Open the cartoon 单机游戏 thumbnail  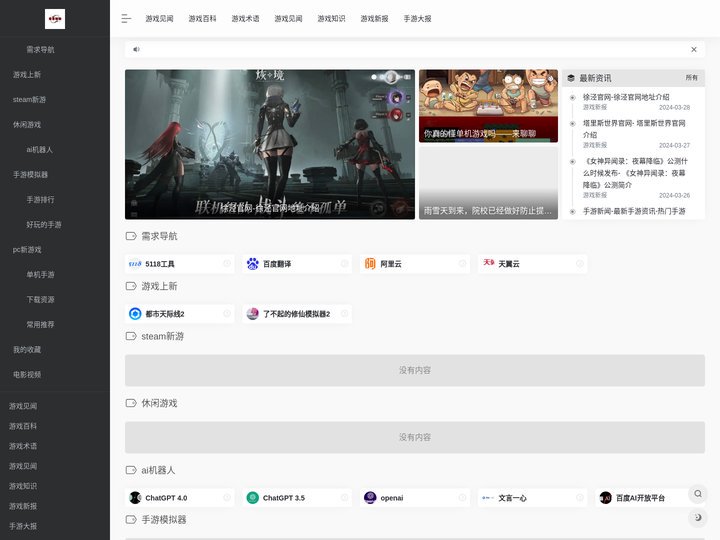(x=488, y=106)
